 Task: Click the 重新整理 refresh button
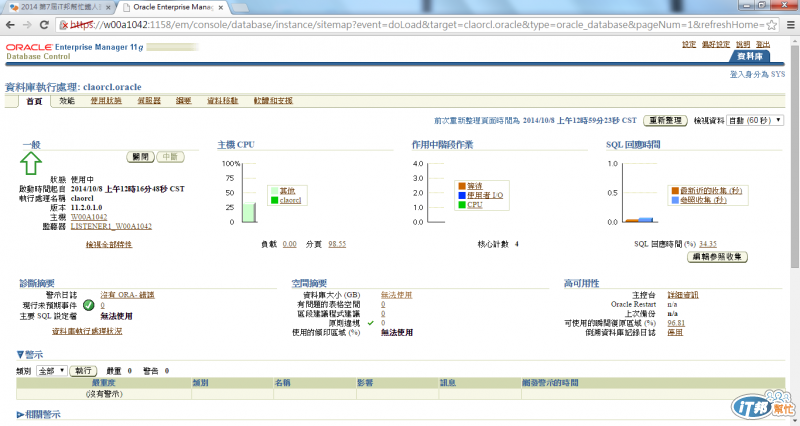pyautogui.click(x=665, y=120)
